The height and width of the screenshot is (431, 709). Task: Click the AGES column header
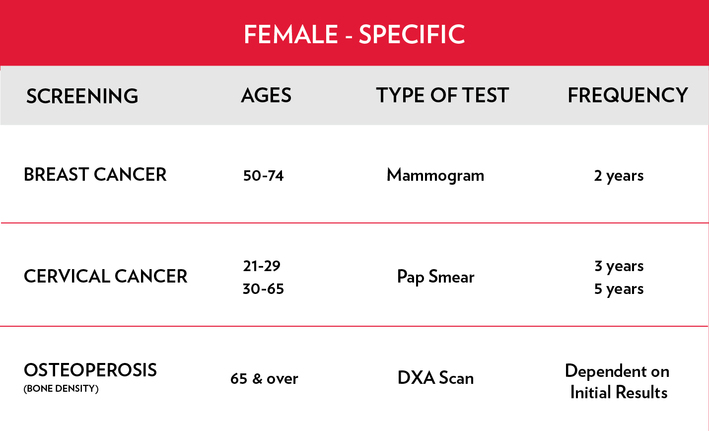pos(266,96)
